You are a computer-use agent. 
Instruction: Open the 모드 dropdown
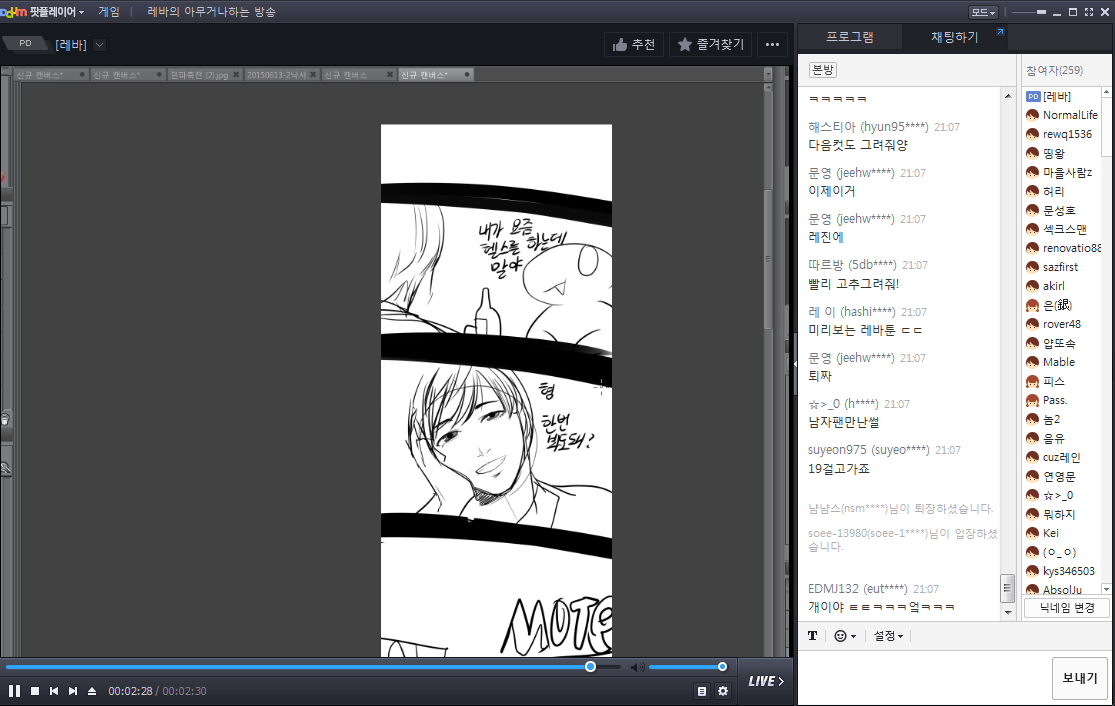[x=983, y=12]
